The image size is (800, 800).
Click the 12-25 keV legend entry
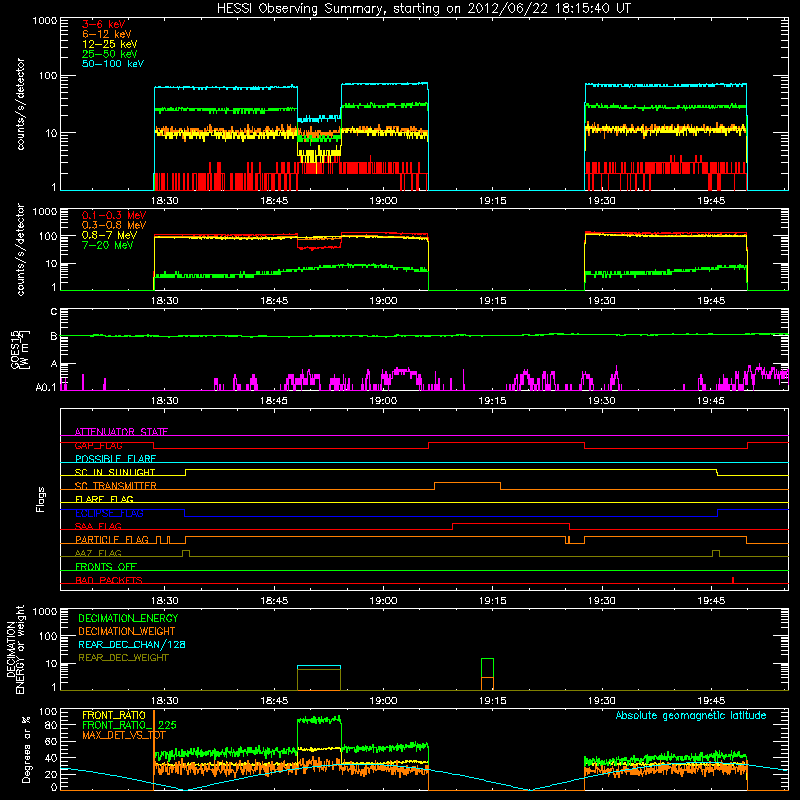[x=110, y=44]
